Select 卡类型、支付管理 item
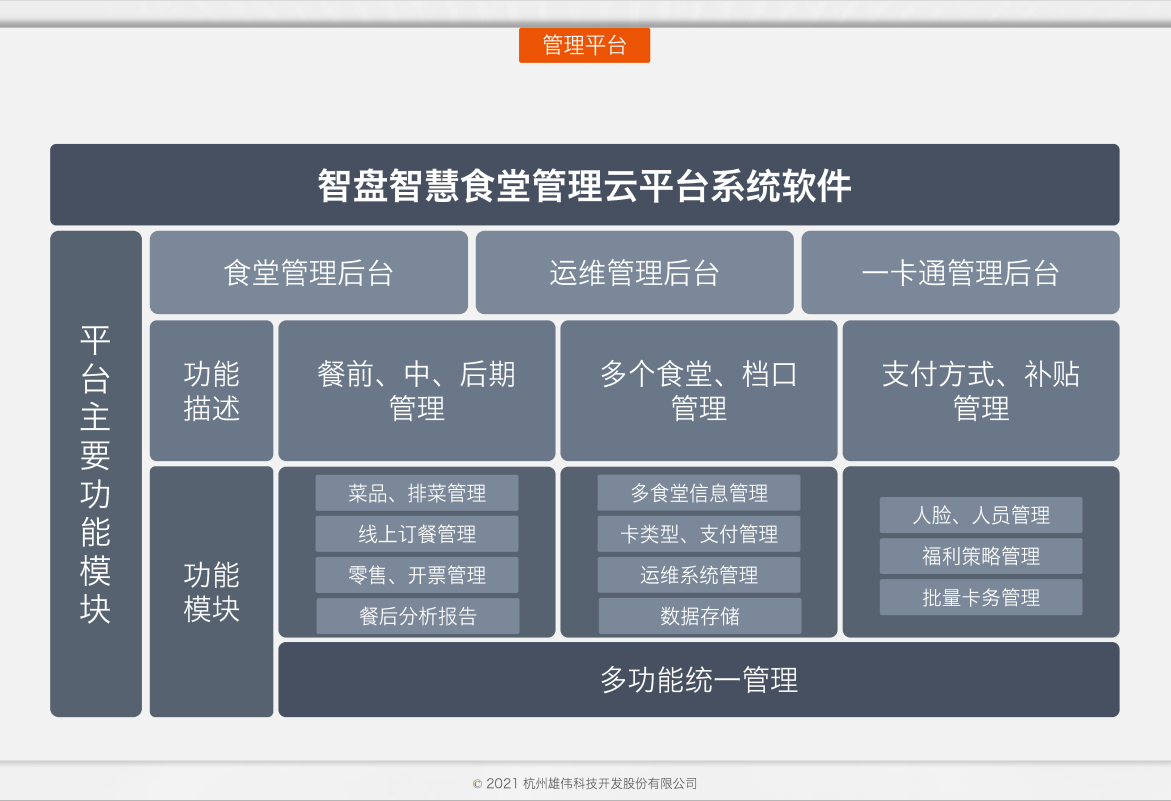1171x801 pixels. tap(699, 533)
